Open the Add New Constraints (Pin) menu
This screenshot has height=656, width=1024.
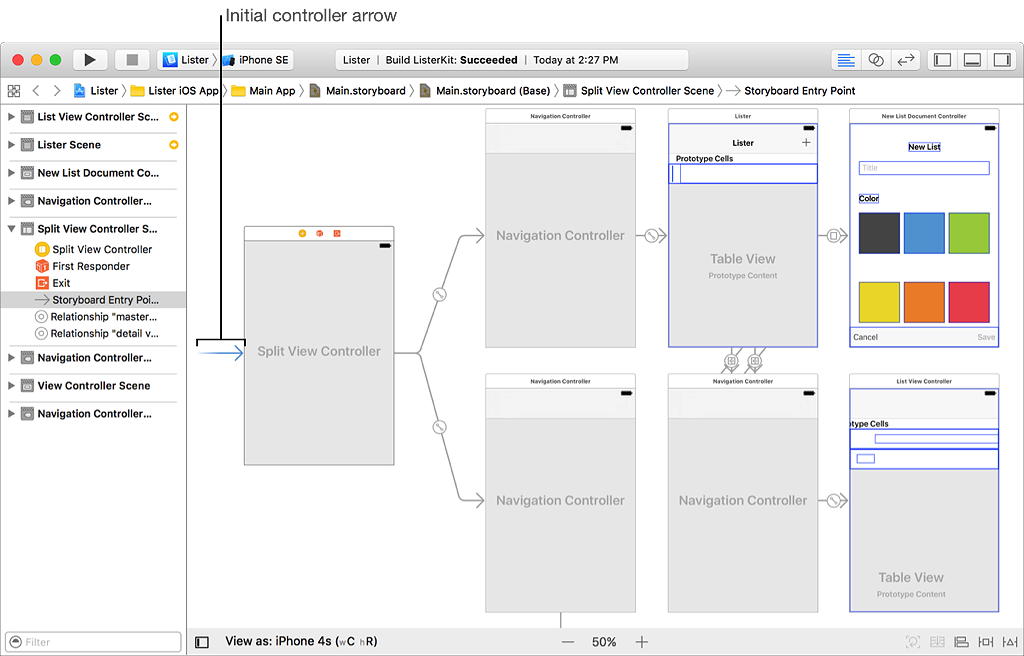985,642
